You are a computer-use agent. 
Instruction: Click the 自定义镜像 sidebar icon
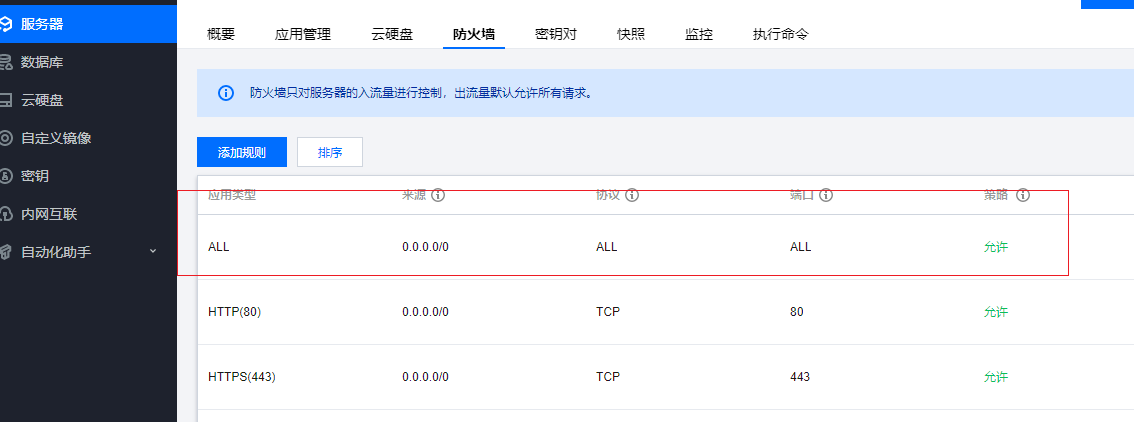click(x=6, y=138)
